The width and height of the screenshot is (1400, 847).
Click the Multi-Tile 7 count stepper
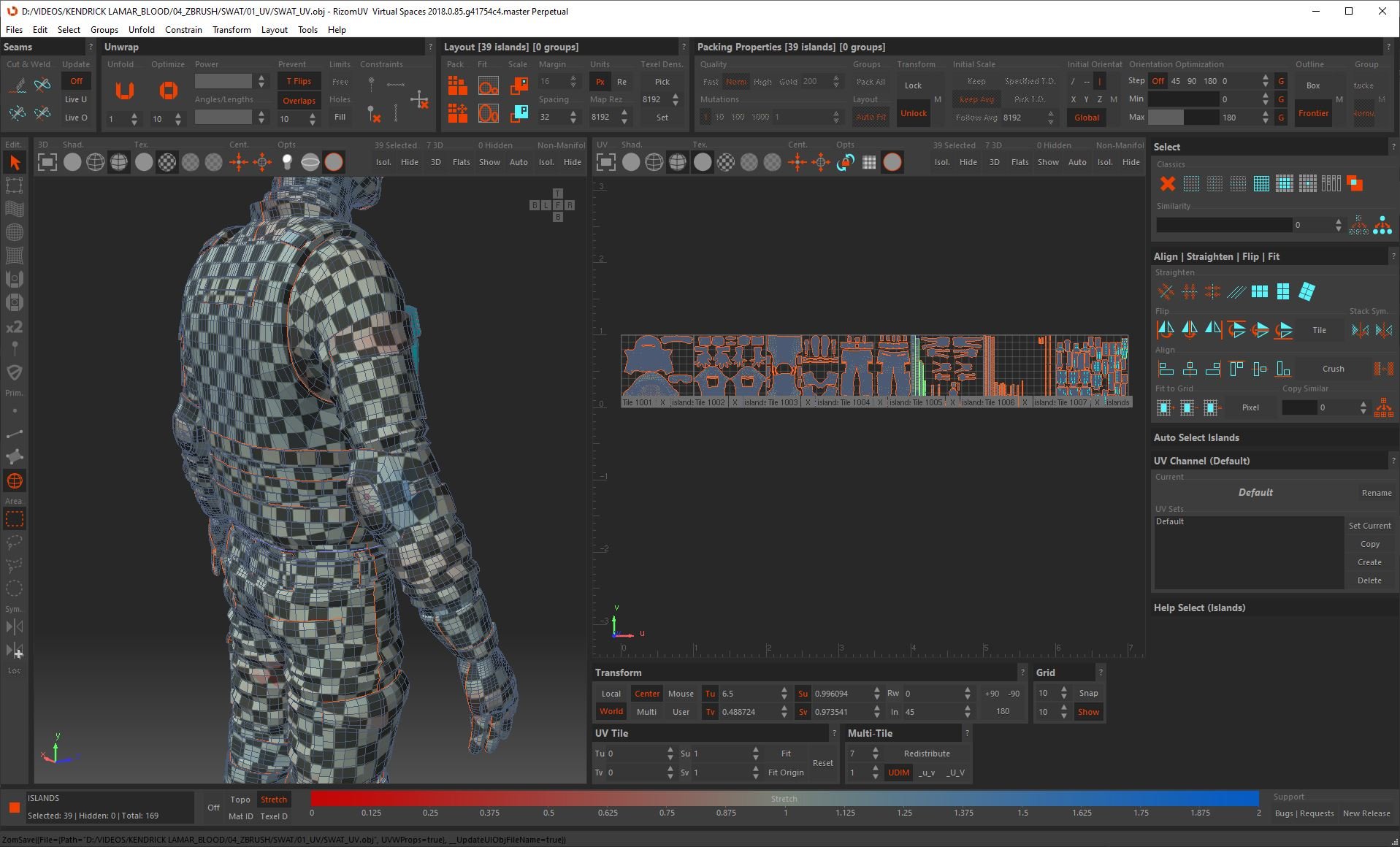click(x=875, y=754)
